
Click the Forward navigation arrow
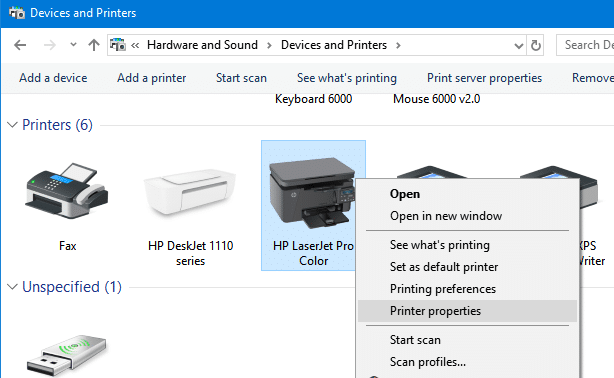(x=50, y=45)
